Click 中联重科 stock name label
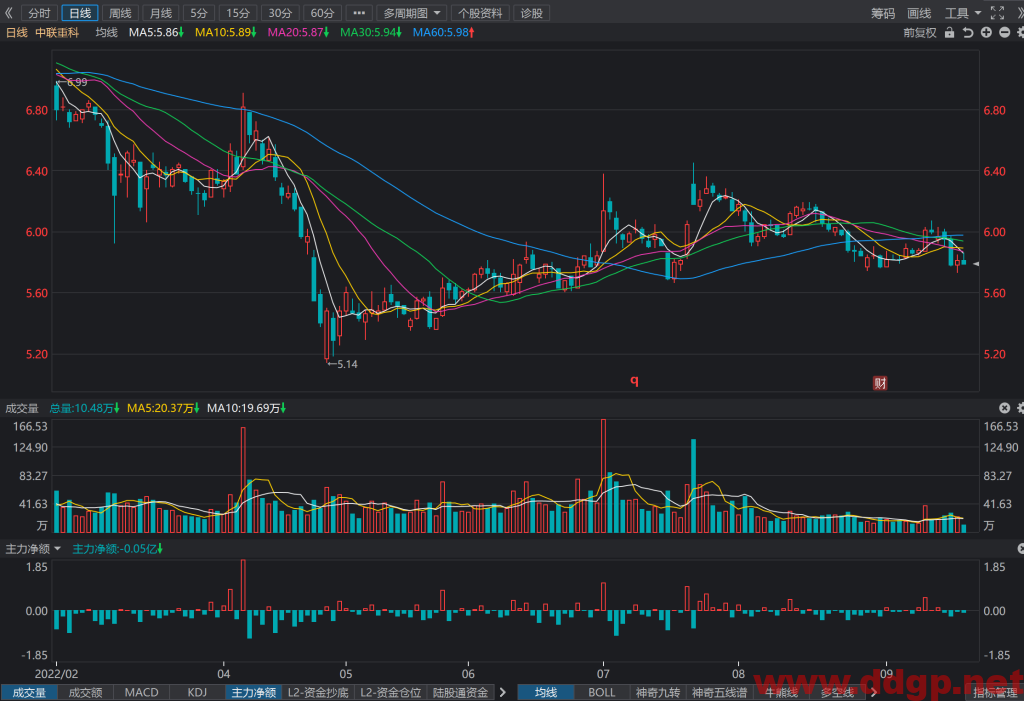 tap(57, 32)
